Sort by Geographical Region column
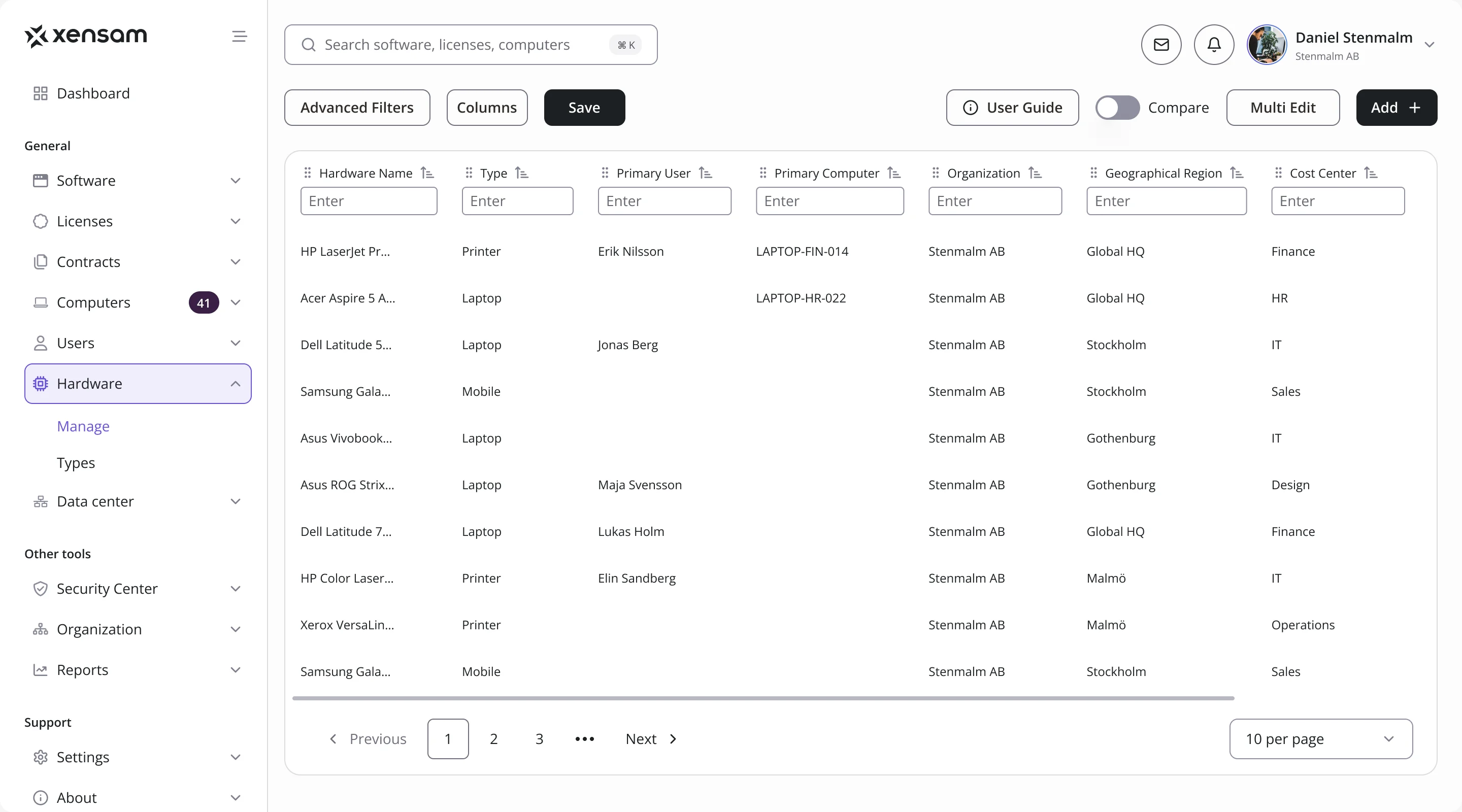 click(x=1237, y=173)
